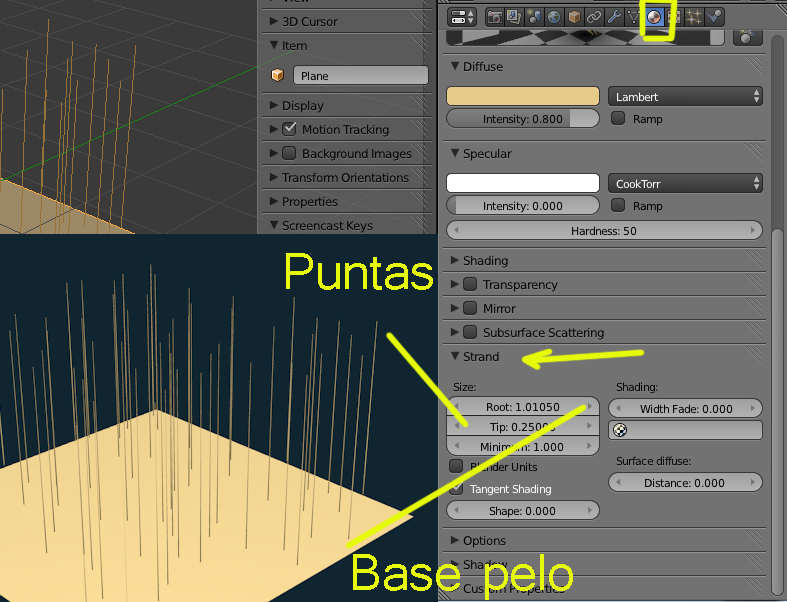The width and height of the screenshot is (787, 602).
Task: Click the Distance: 0.000 surface diffuse field
Action: click(685, 483)
